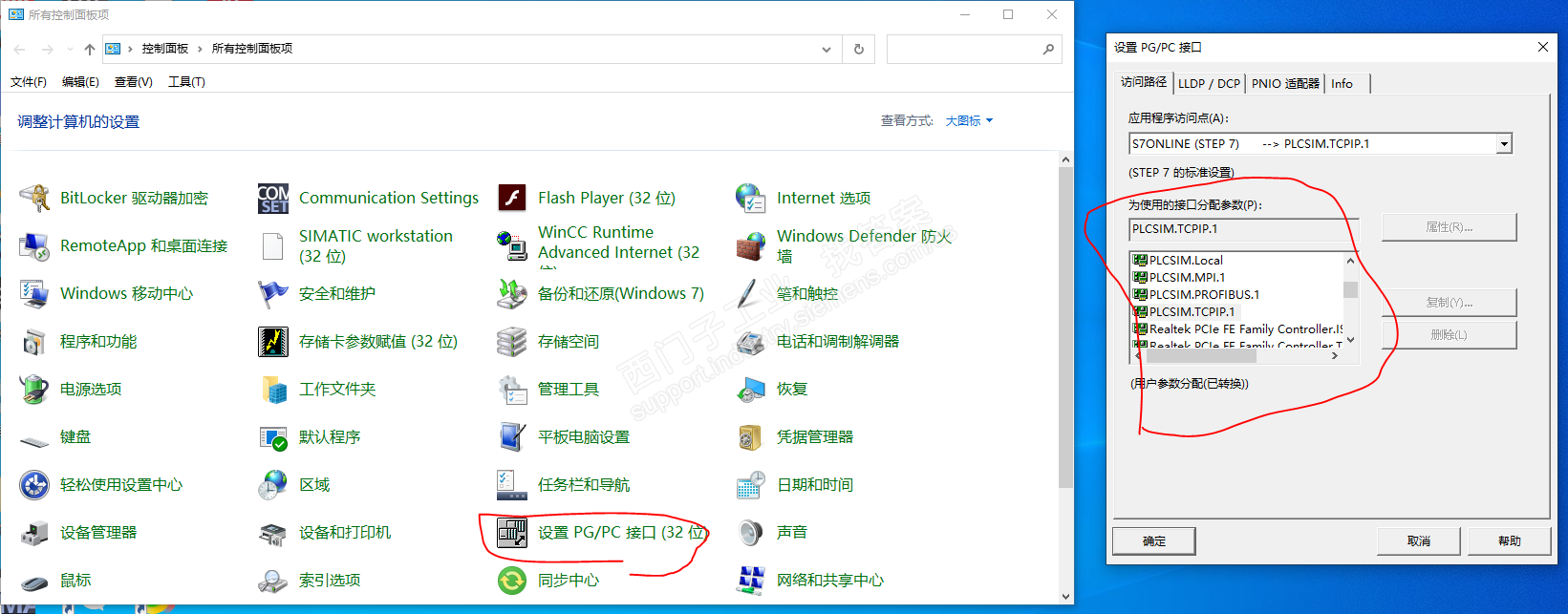Screen dimensions: 1568x614
Task: Open 恢复 icon
Action: [751, 389]
